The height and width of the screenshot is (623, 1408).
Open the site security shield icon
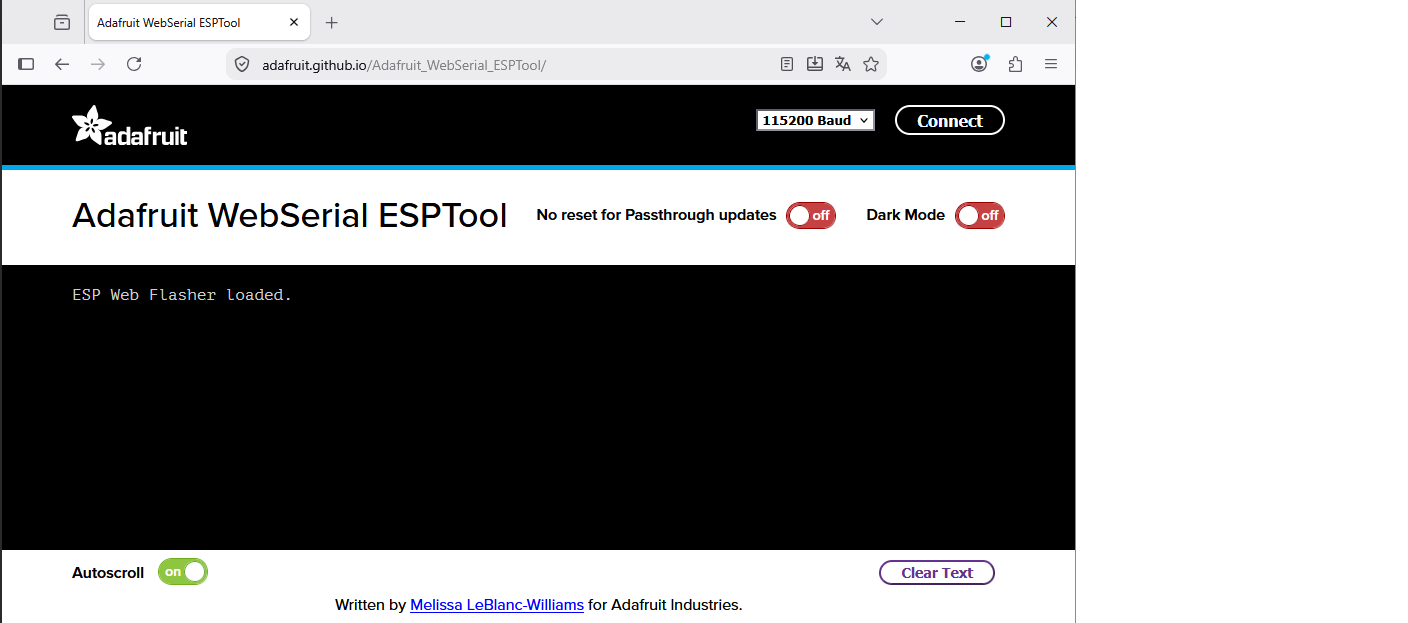point(241,64)
